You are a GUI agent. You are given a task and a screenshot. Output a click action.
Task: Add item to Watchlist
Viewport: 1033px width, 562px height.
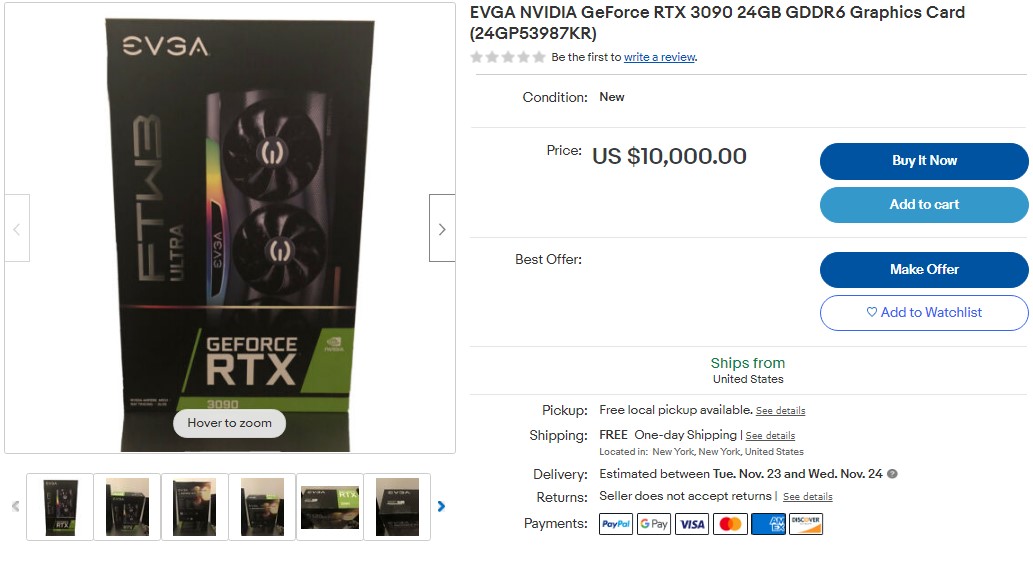click(x=924, y=312)
